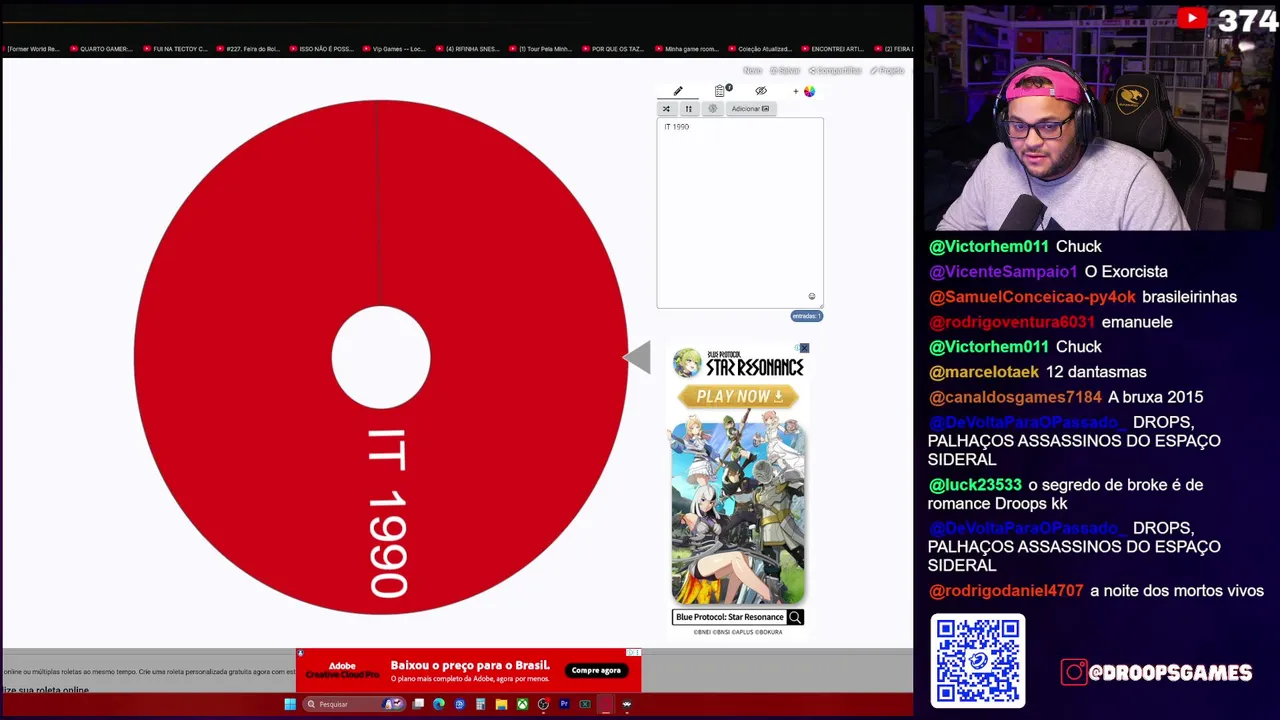Click the Pesquisar taskbar search box
This screenshot has height=720, width=1280.
click(355, 704)
